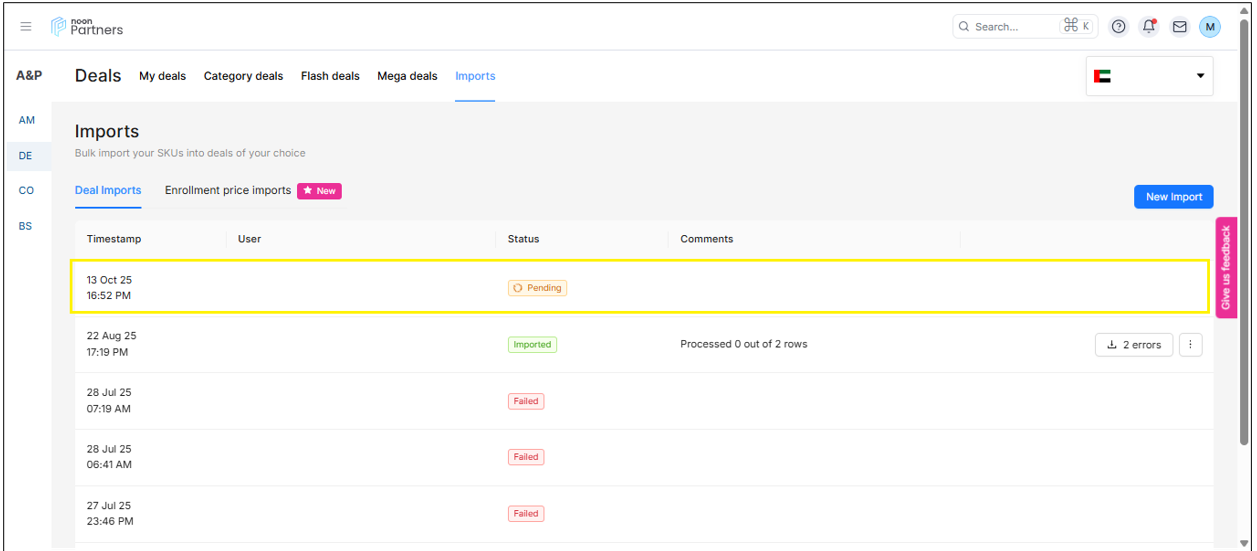Switch to the My deals tab

tap(162, 76)
